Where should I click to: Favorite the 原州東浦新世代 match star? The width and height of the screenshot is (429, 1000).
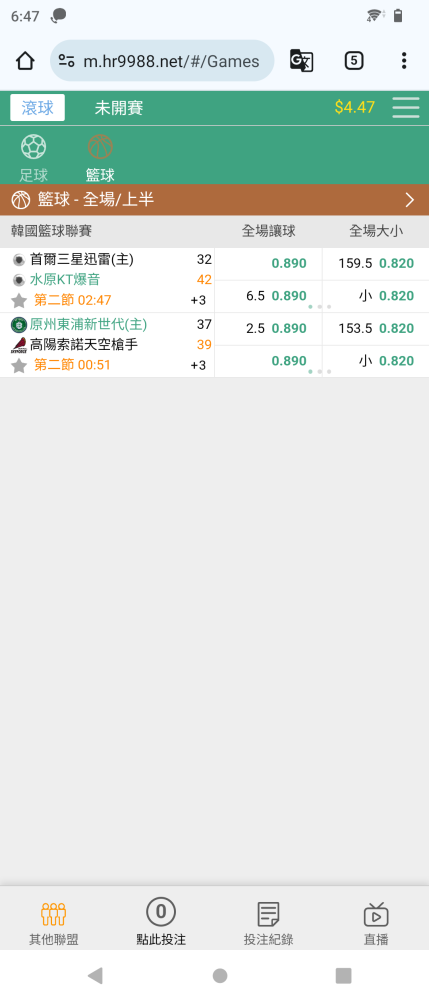pos(19,365)
